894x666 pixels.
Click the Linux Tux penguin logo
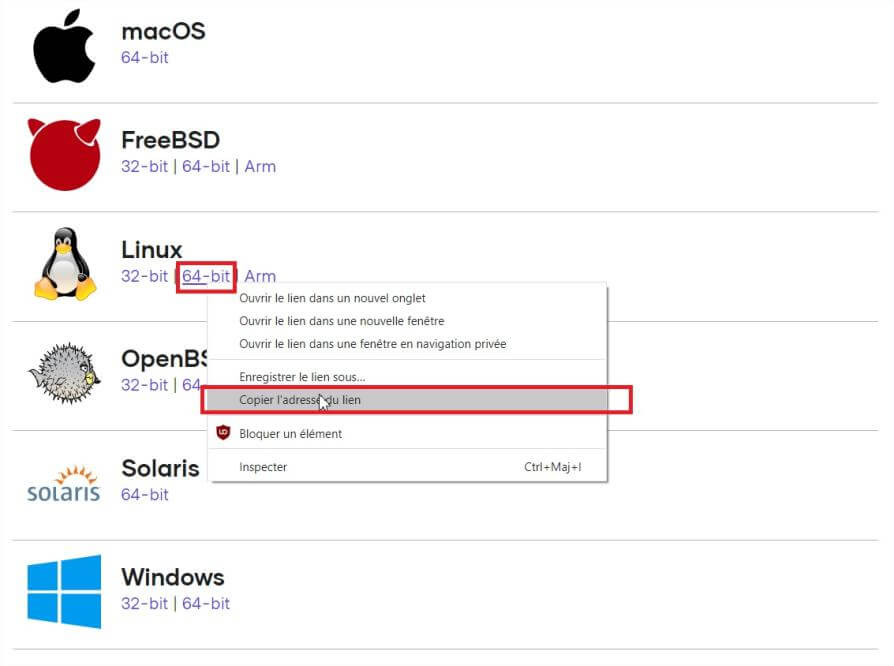(x=65, y=264)
